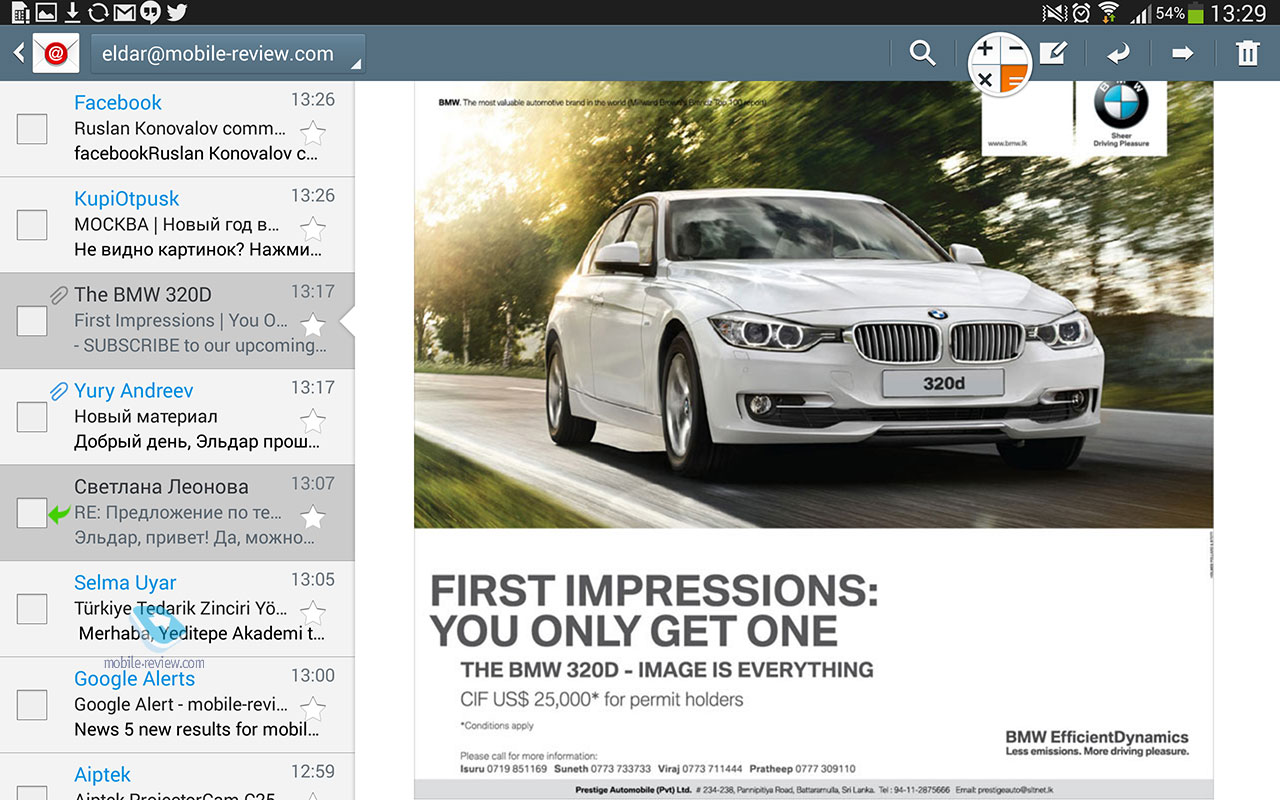The image size is (1280, 800).
Task: Star the Yury Andreev email
Action: tap(313, 421)
